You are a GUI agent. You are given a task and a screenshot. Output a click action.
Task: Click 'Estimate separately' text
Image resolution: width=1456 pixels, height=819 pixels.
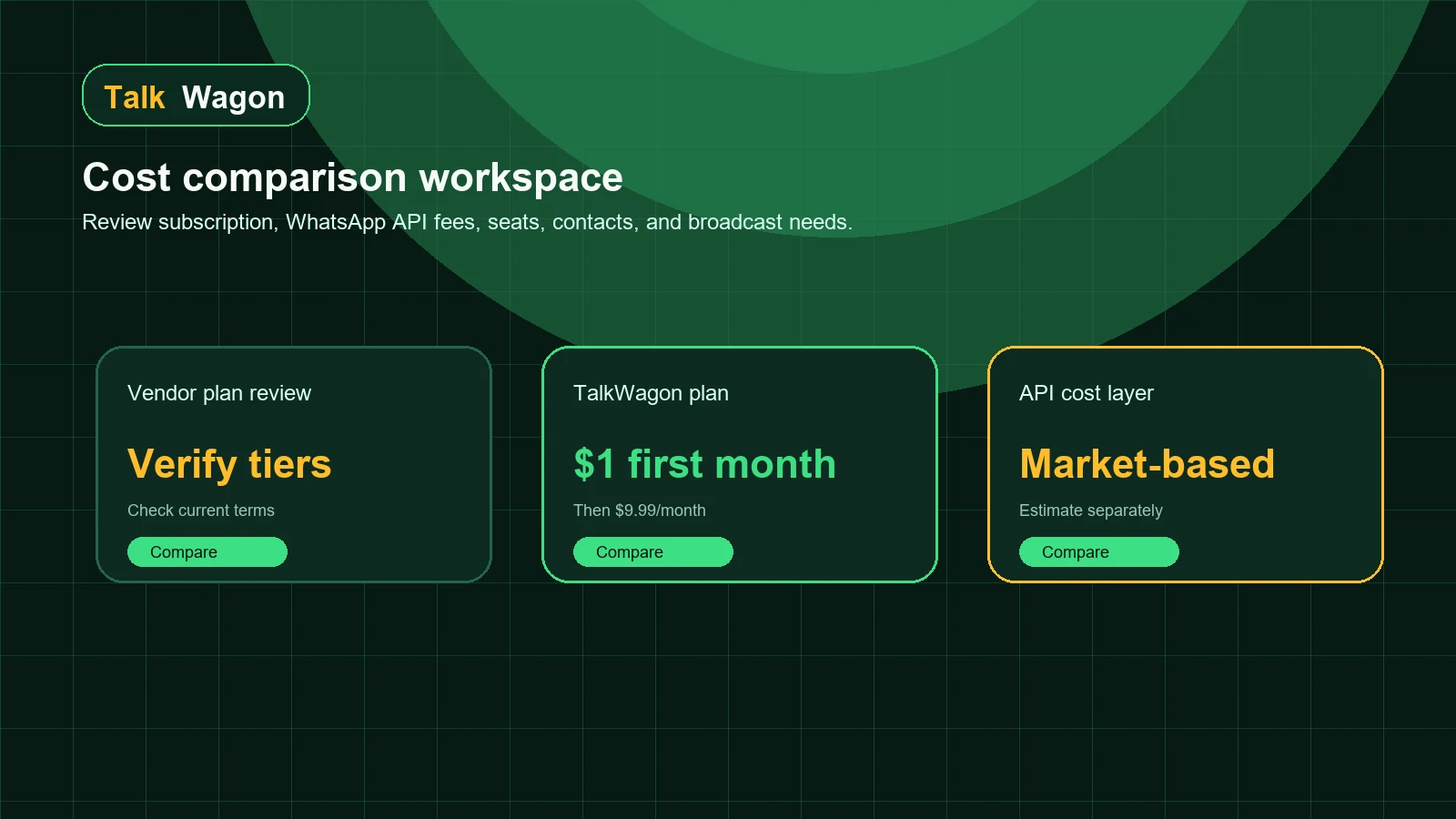click(x=1091, y=511)
